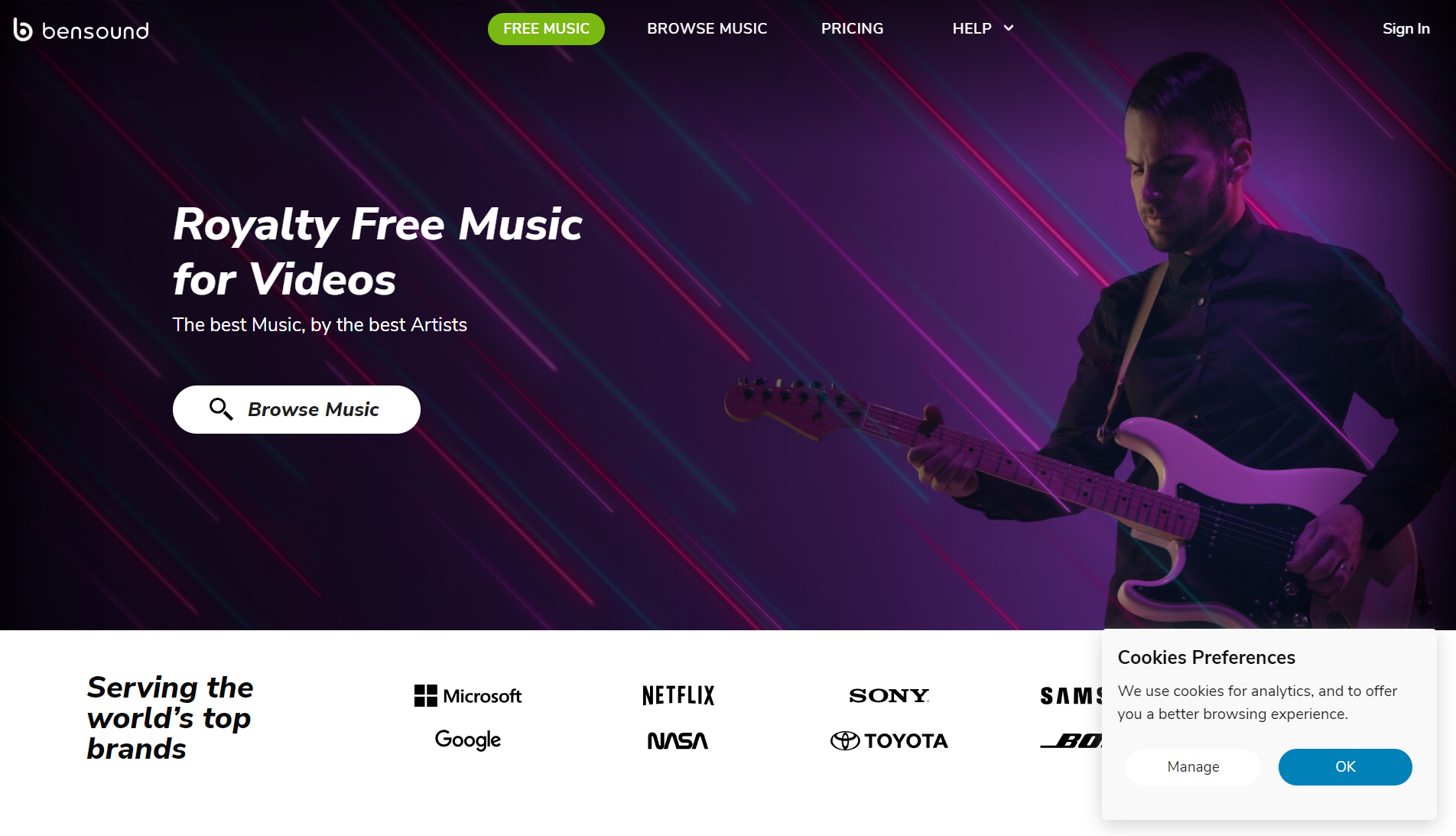Expand the HELP dropdown chevron
The image size is (1456, 836).
1009,28
